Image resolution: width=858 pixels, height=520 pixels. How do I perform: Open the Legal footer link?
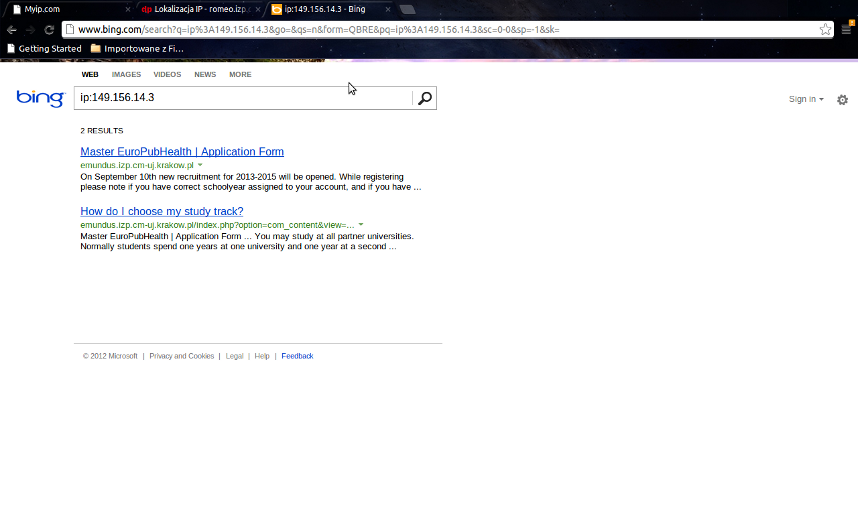234,356
